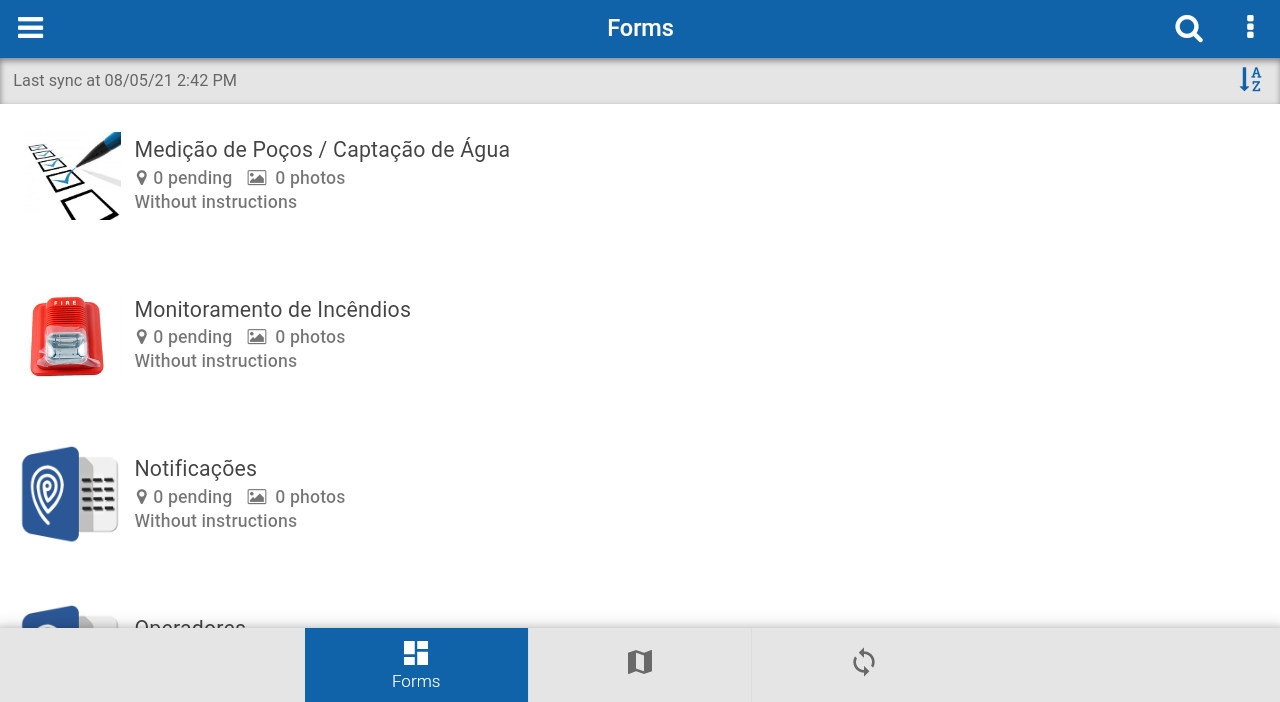Open the map tab

coord(640,665)
